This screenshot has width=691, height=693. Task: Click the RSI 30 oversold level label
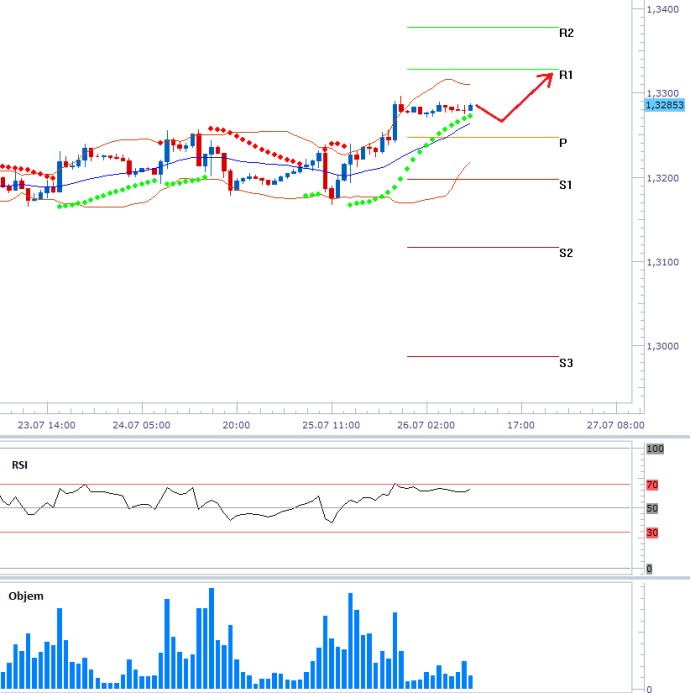[x=652, y=533]
